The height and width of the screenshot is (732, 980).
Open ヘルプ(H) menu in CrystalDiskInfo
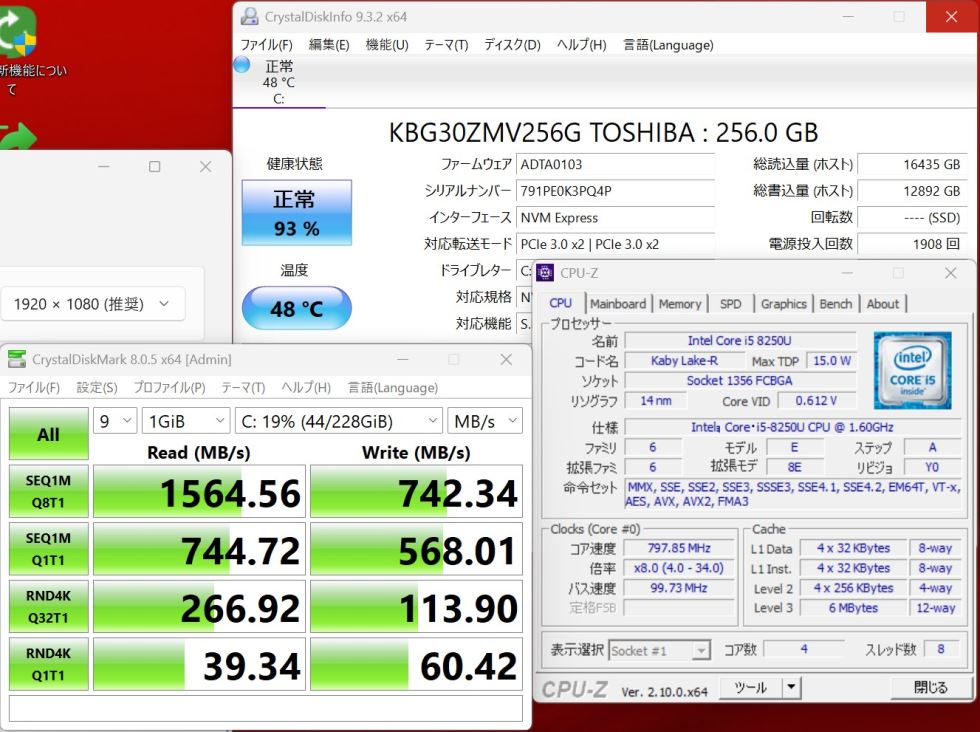tap(581, 44)
